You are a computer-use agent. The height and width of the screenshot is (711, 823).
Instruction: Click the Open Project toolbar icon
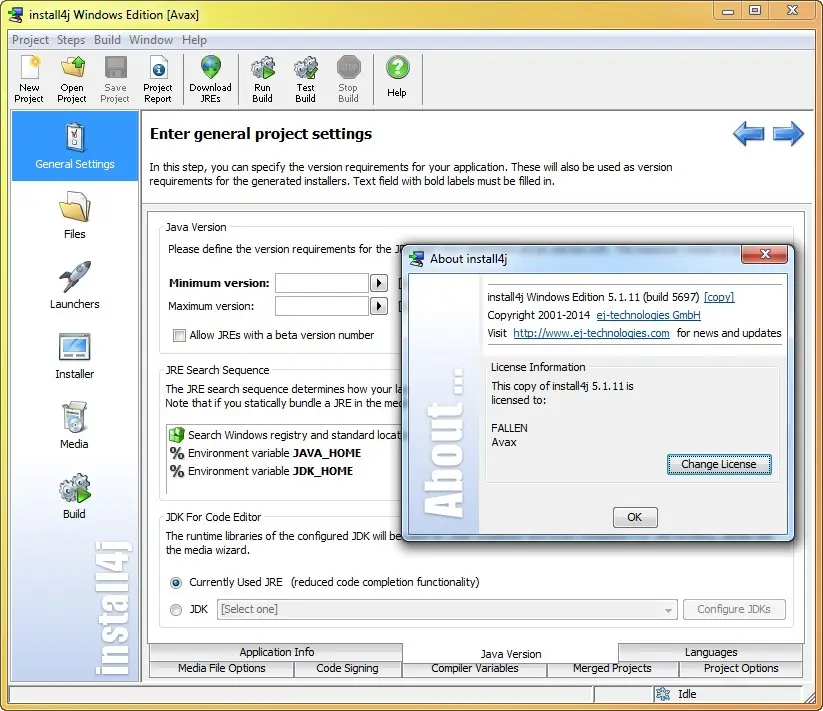(x=72, y=80)
